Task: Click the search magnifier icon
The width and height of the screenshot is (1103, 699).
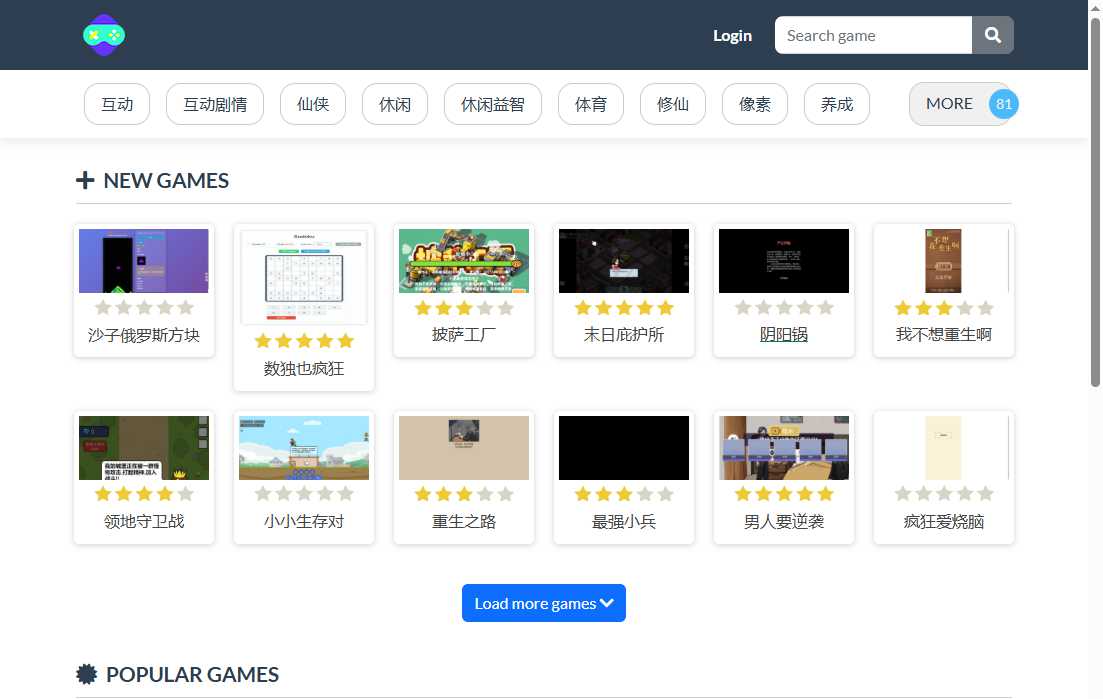Action: 992,35
